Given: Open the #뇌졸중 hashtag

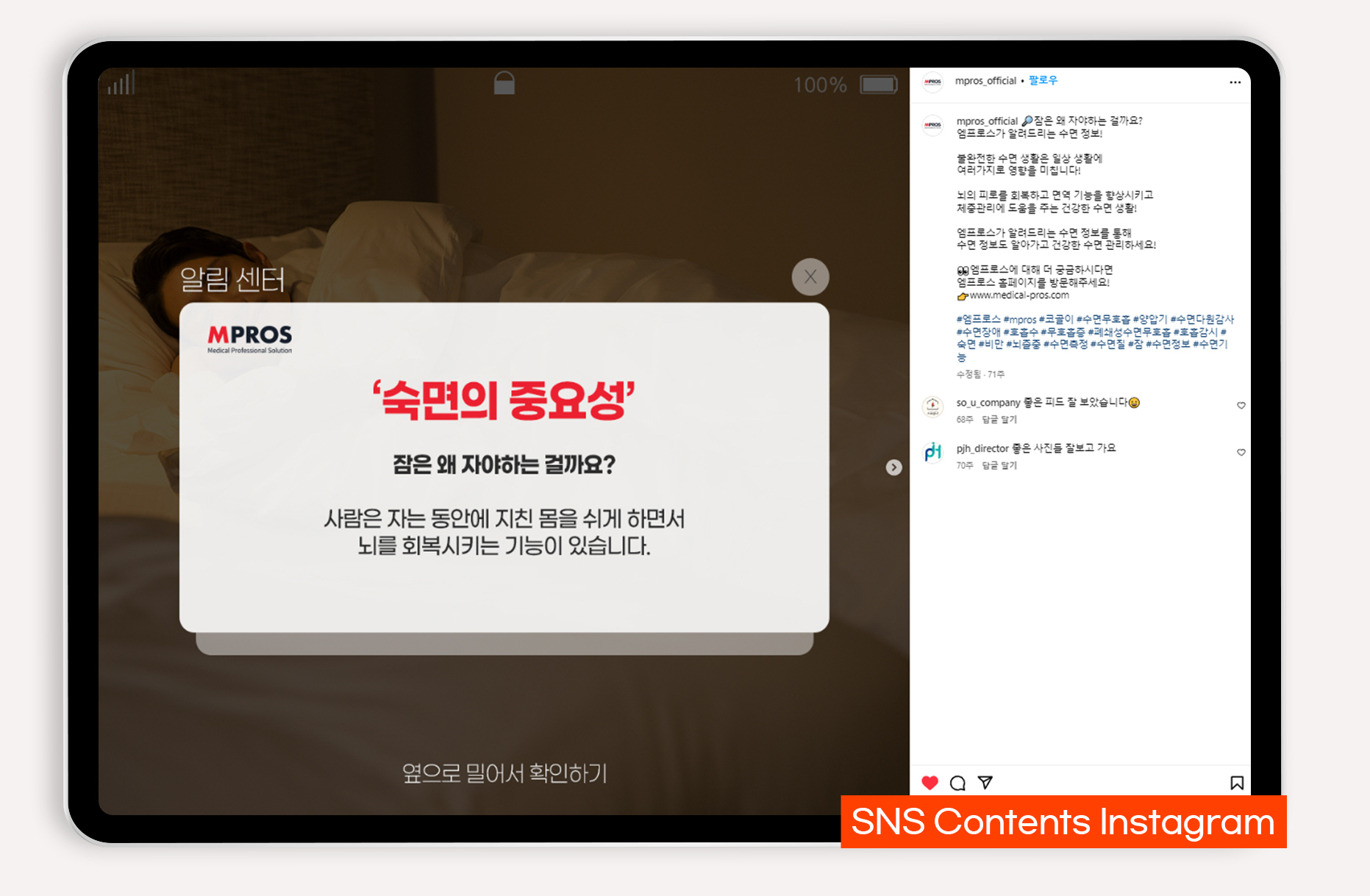Looking at the screenshot, I should coord(1023,344).
